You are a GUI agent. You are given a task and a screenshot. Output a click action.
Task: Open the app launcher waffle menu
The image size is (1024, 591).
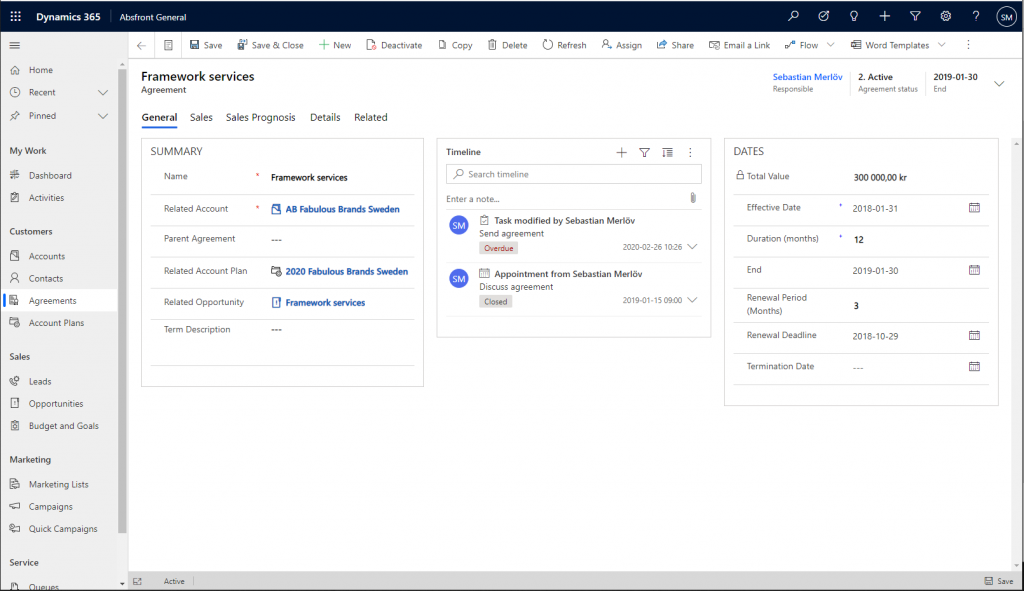(16, 16)
